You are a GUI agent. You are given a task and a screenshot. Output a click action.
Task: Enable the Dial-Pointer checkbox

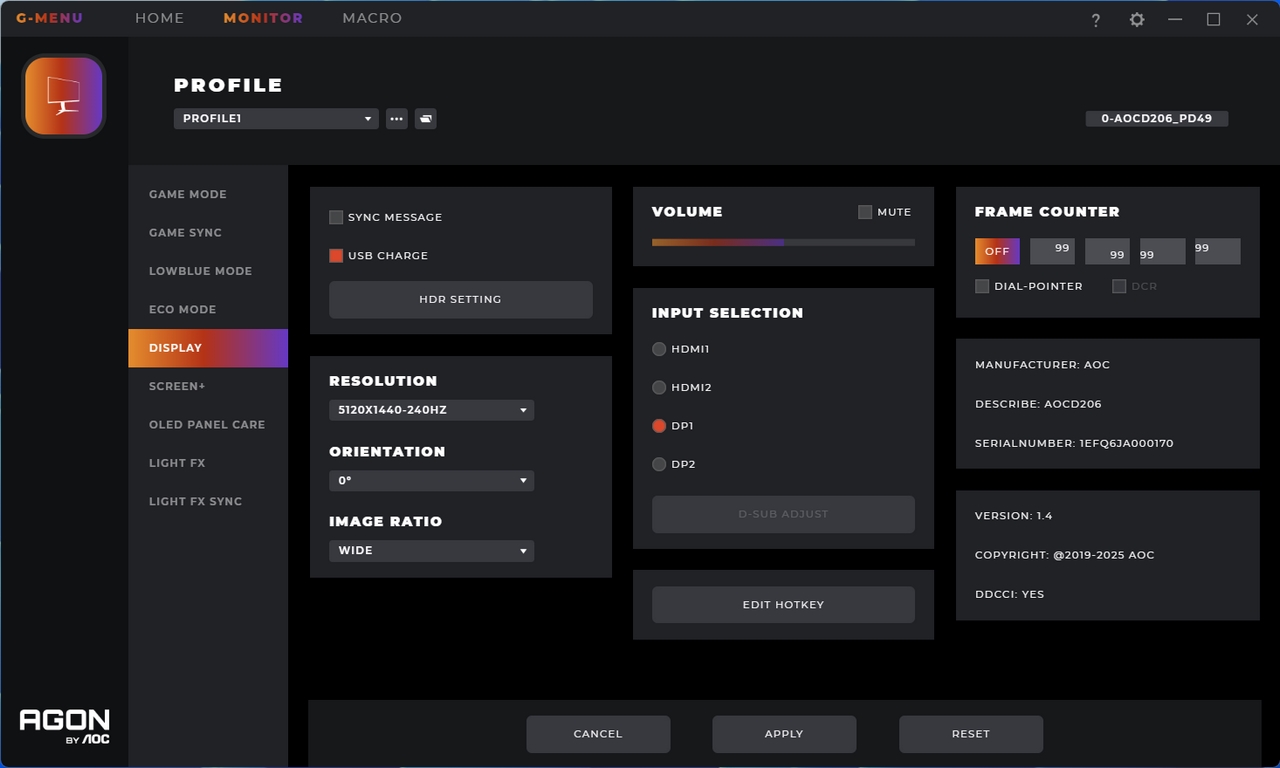[982, 286]
